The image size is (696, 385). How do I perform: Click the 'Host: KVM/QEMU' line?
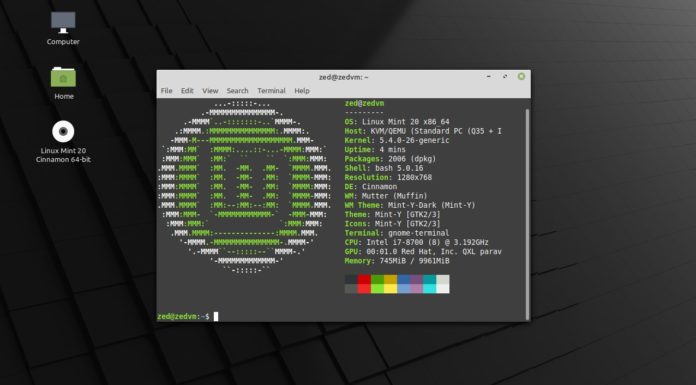(423, 131)
